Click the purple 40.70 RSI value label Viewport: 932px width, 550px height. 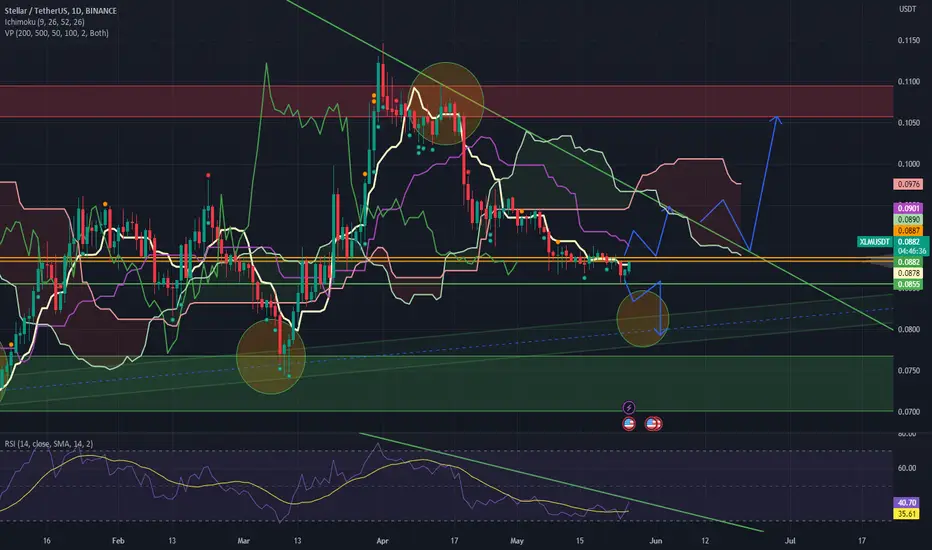tap(907, 503)
